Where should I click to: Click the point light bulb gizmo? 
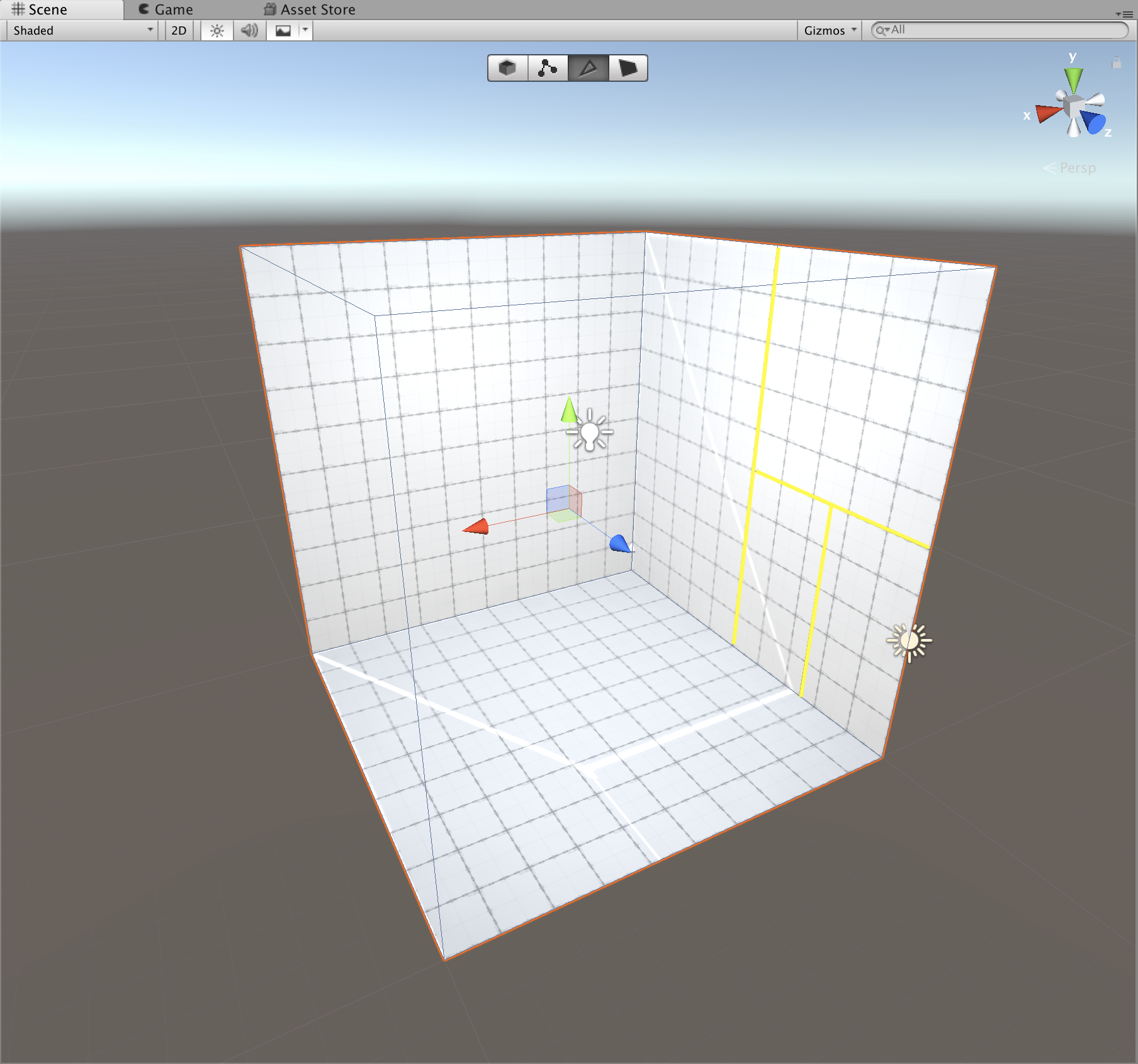590,433
